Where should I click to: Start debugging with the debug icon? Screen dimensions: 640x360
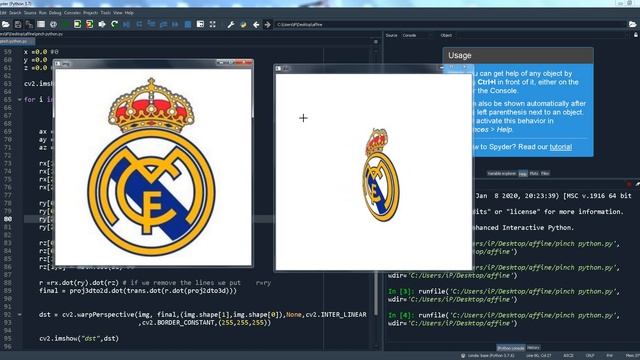coord(127,24)
